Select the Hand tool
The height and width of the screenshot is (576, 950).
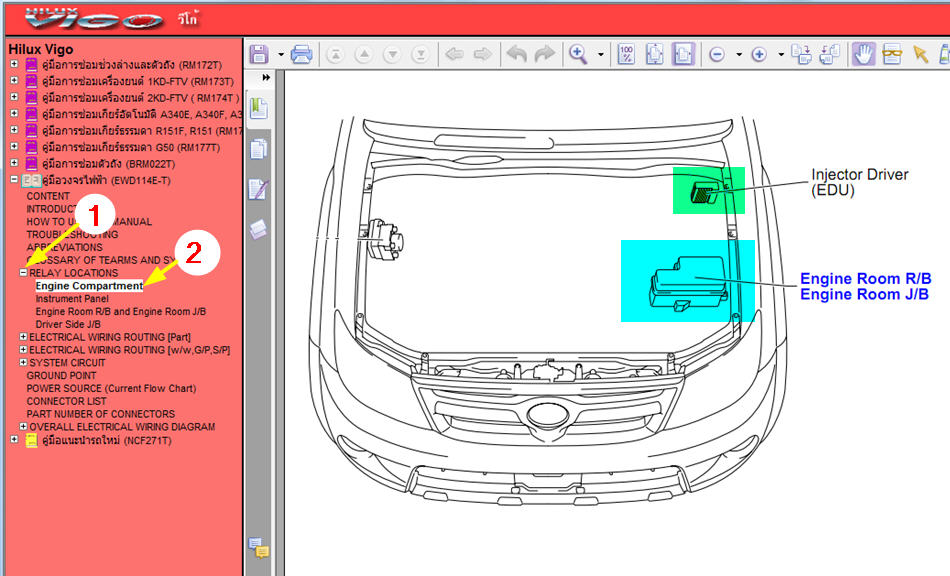(x=863, y=55)
